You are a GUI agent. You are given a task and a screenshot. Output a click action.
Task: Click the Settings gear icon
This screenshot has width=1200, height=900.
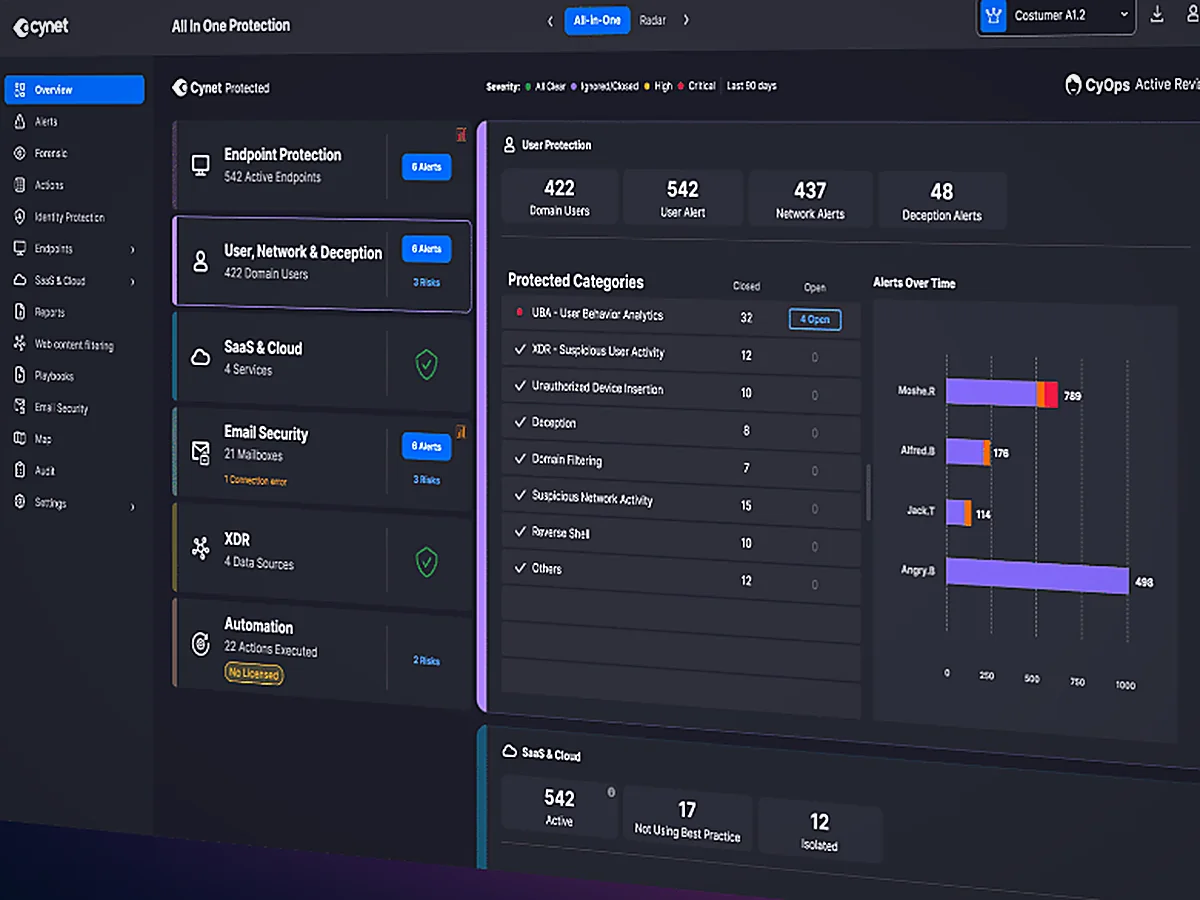19,503
